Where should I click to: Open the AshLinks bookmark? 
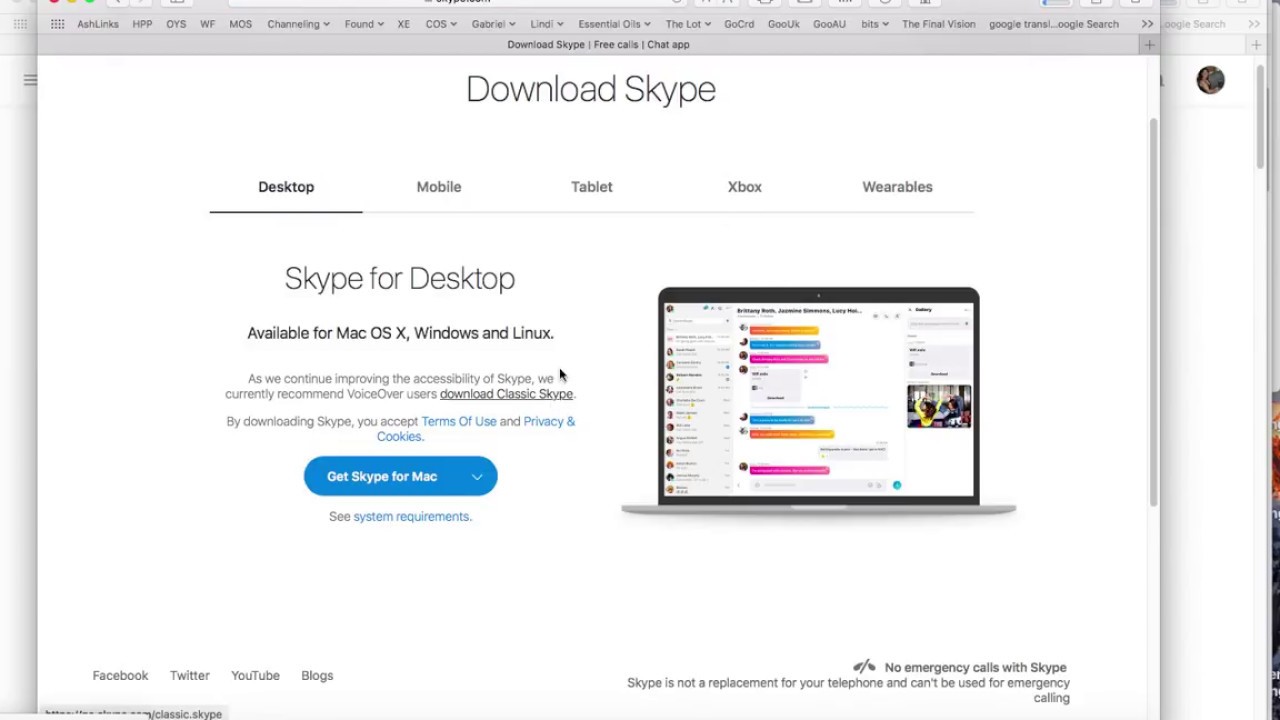[98, 24]
